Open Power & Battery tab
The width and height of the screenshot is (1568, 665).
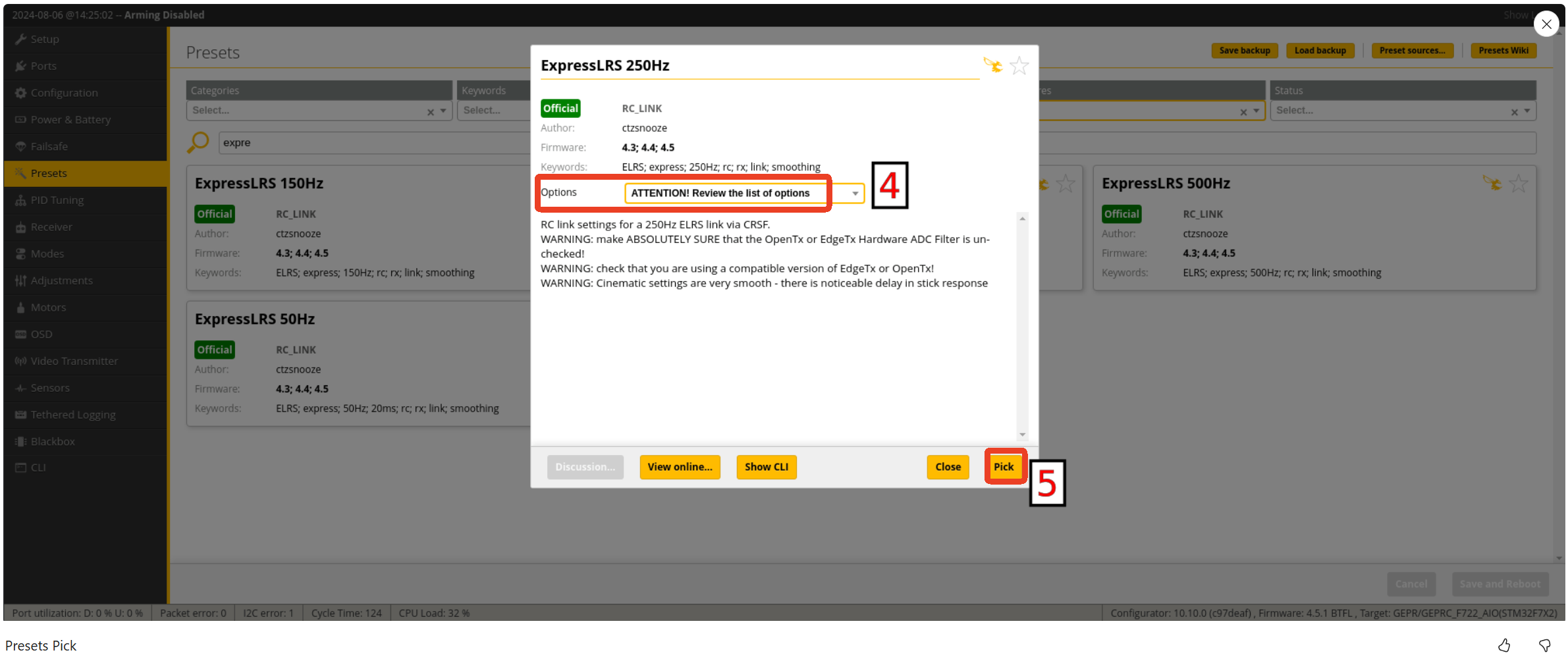point(86,120)
